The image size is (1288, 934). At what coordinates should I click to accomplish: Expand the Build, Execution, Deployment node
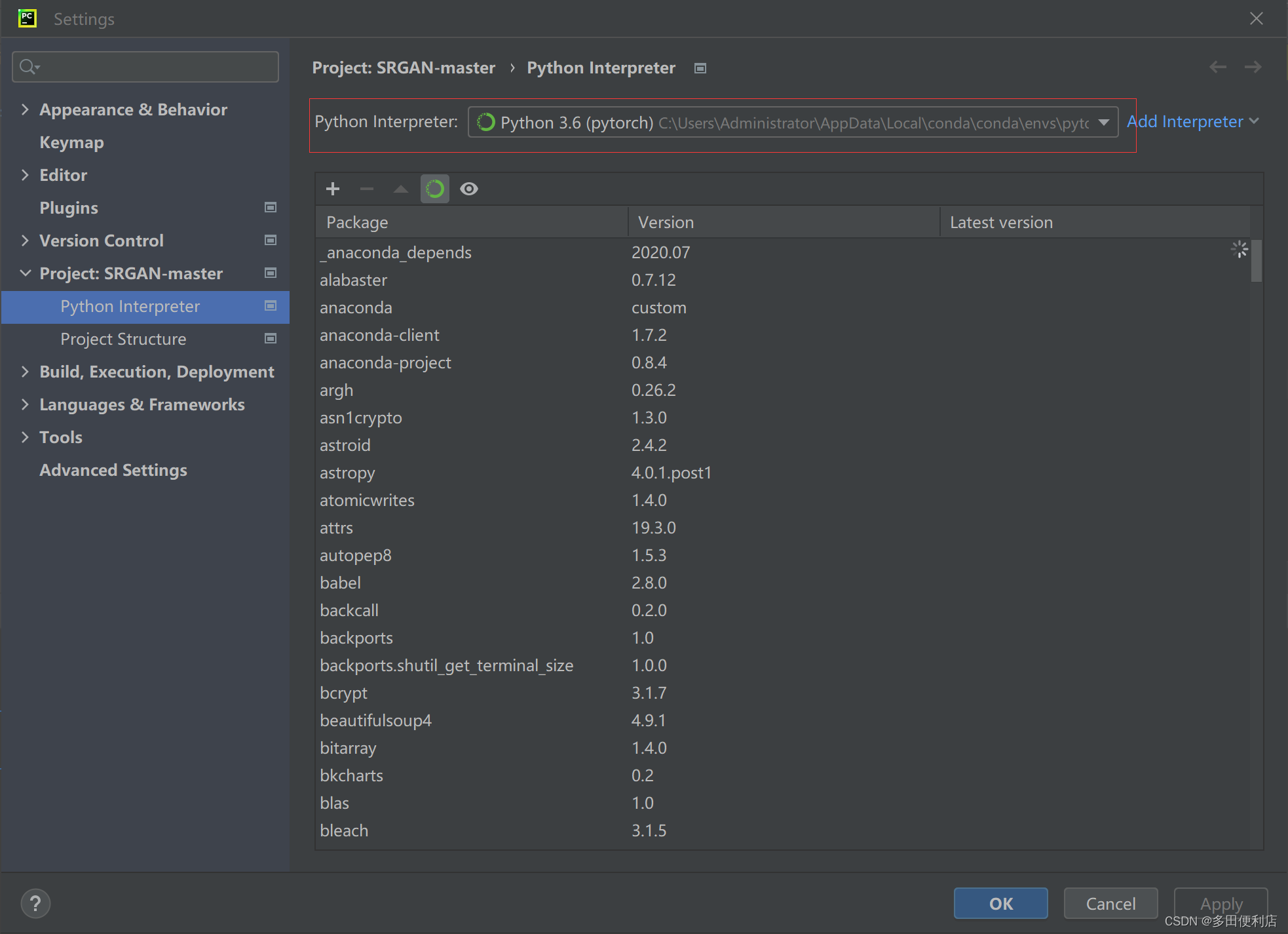pyautogui.click(x=25, y=372)
